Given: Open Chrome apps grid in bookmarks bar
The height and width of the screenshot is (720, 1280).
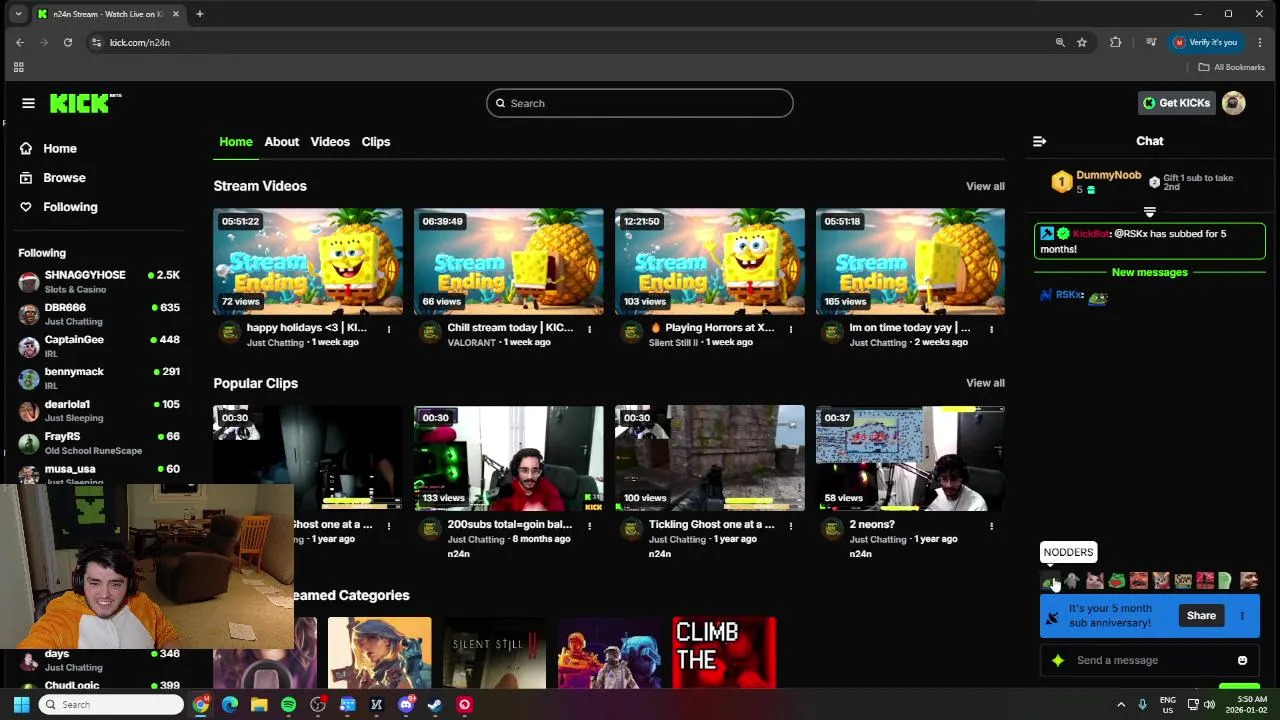Looking at the screenshot, I should coord(18,67).
